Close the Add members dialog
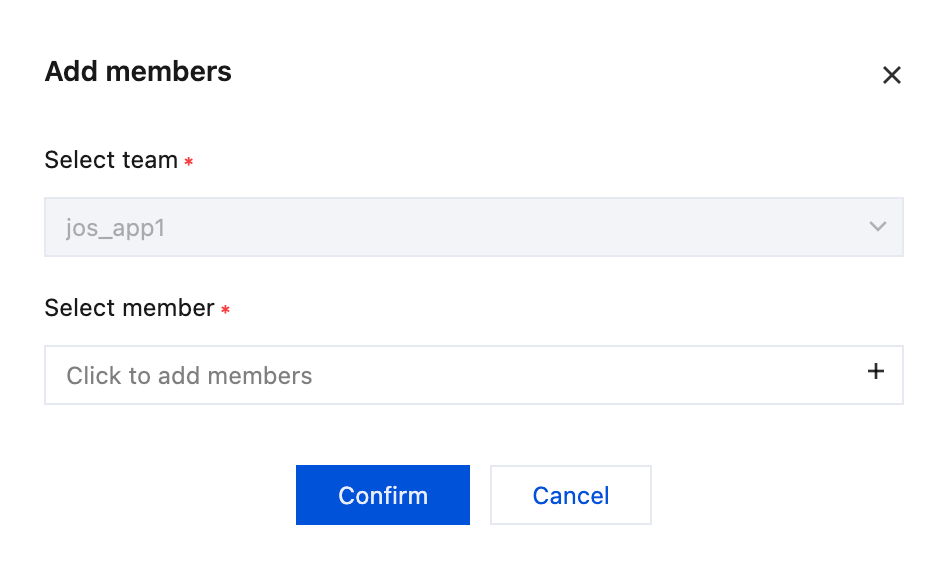Image resolution: width=948 pixels, height=572 pixels. [891, 75]
